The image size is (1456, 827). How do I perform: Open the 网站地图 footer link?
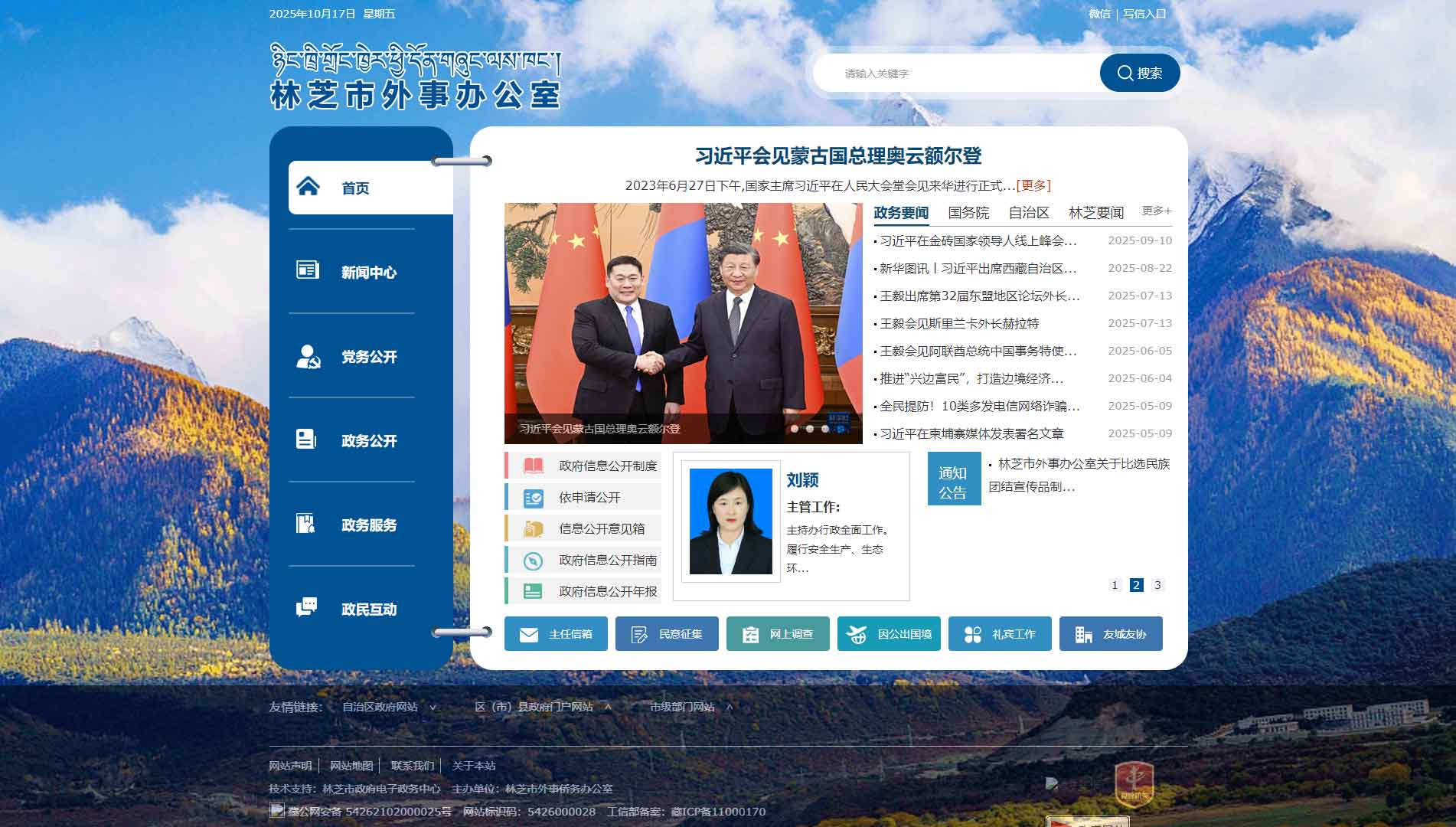[351, 766]
